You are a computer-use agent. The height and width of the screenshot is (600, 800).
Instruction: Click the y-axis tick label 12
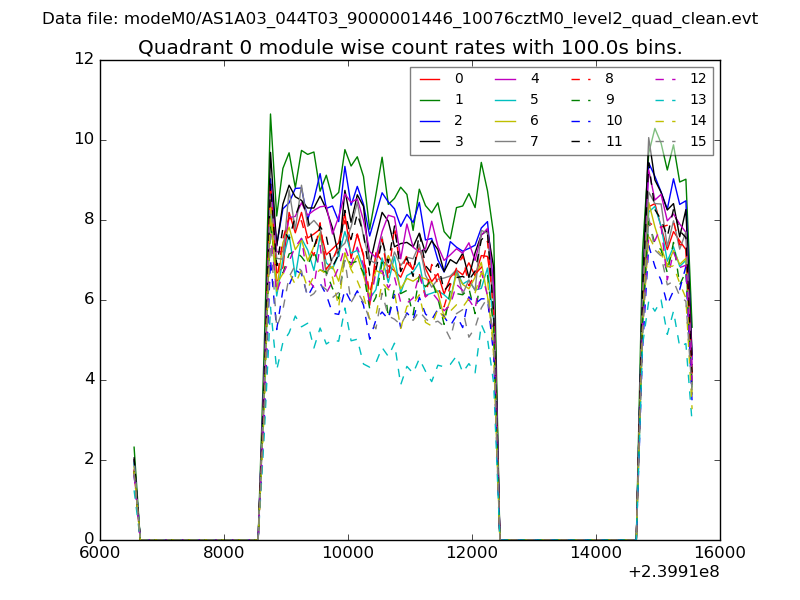click(84, 60)
